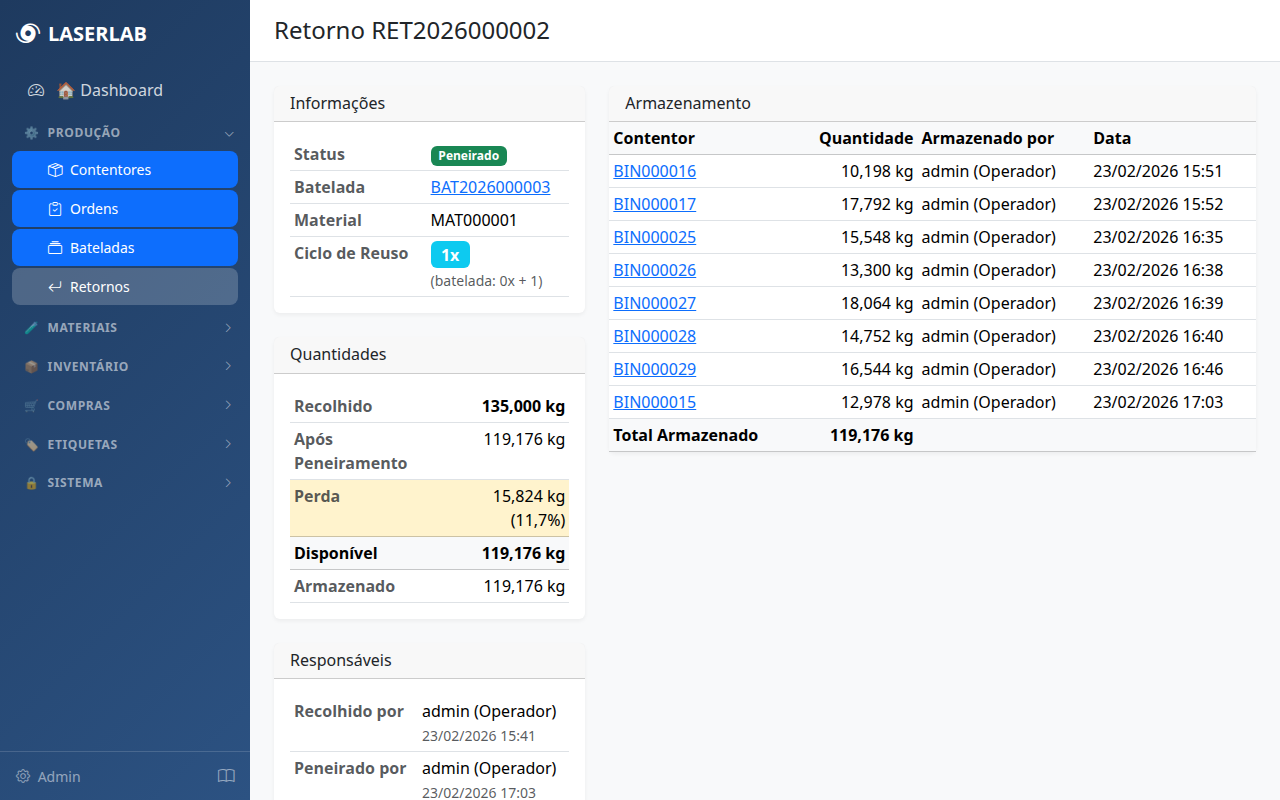The width and height of the screenshot is (1280, 800).
Task: Expand the Materiais sidebar section
Action: pyautogui.click(x=125, y=328)
